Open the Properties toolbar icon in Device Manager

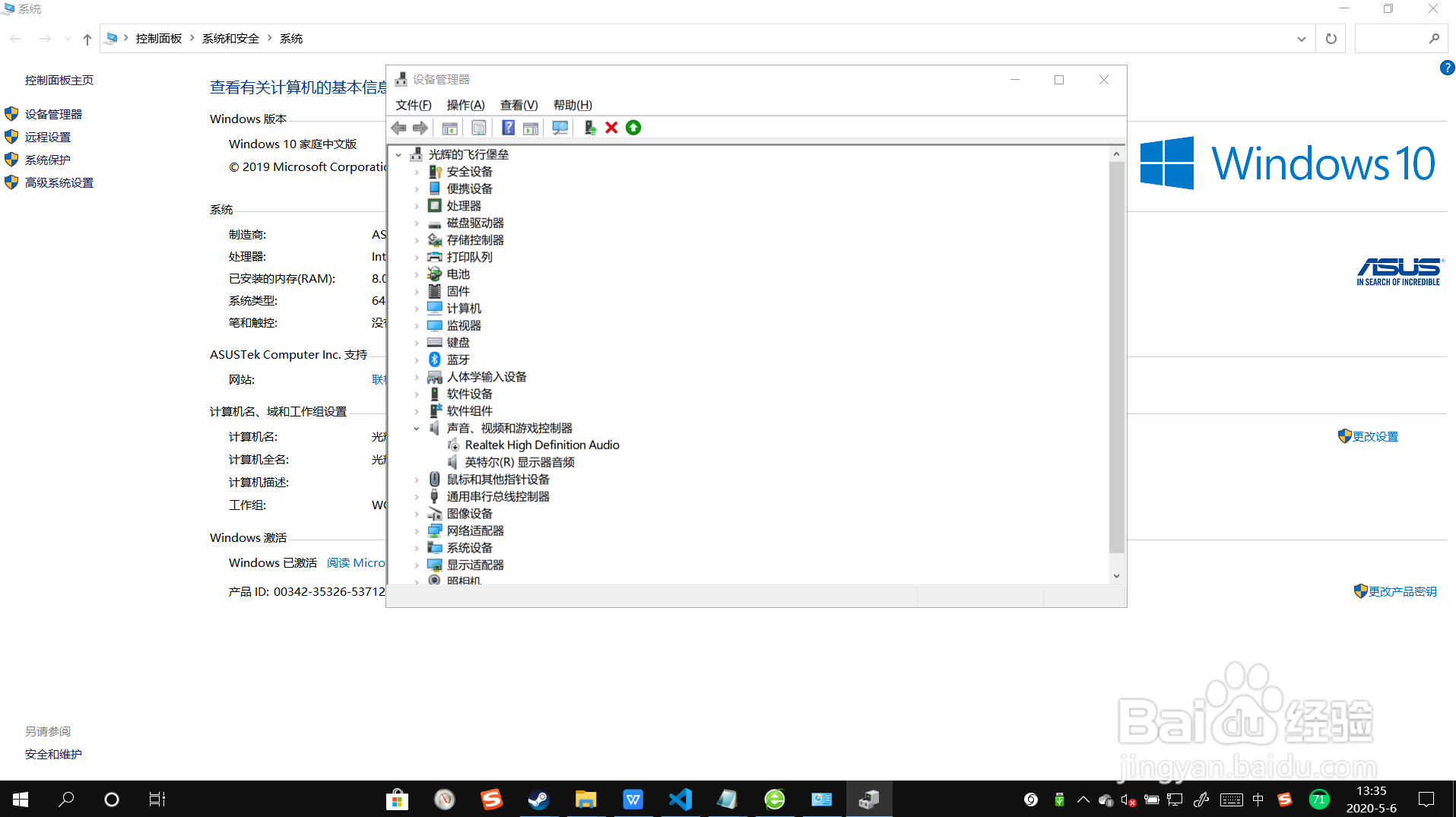[478, 128]
